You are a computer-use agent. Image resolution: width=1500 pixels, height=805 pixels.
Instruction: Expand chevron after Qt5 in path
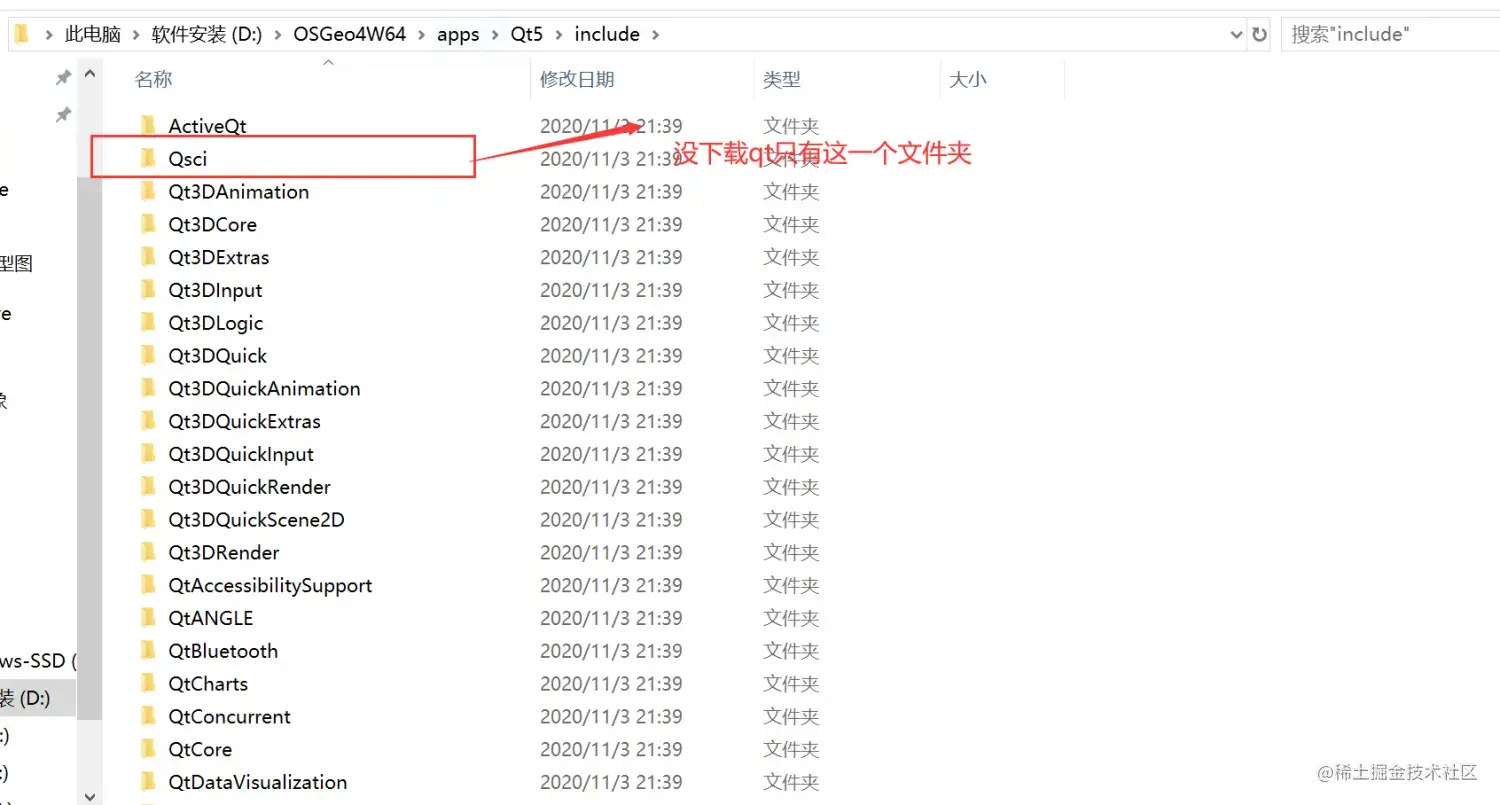click(x=558, y=34)
